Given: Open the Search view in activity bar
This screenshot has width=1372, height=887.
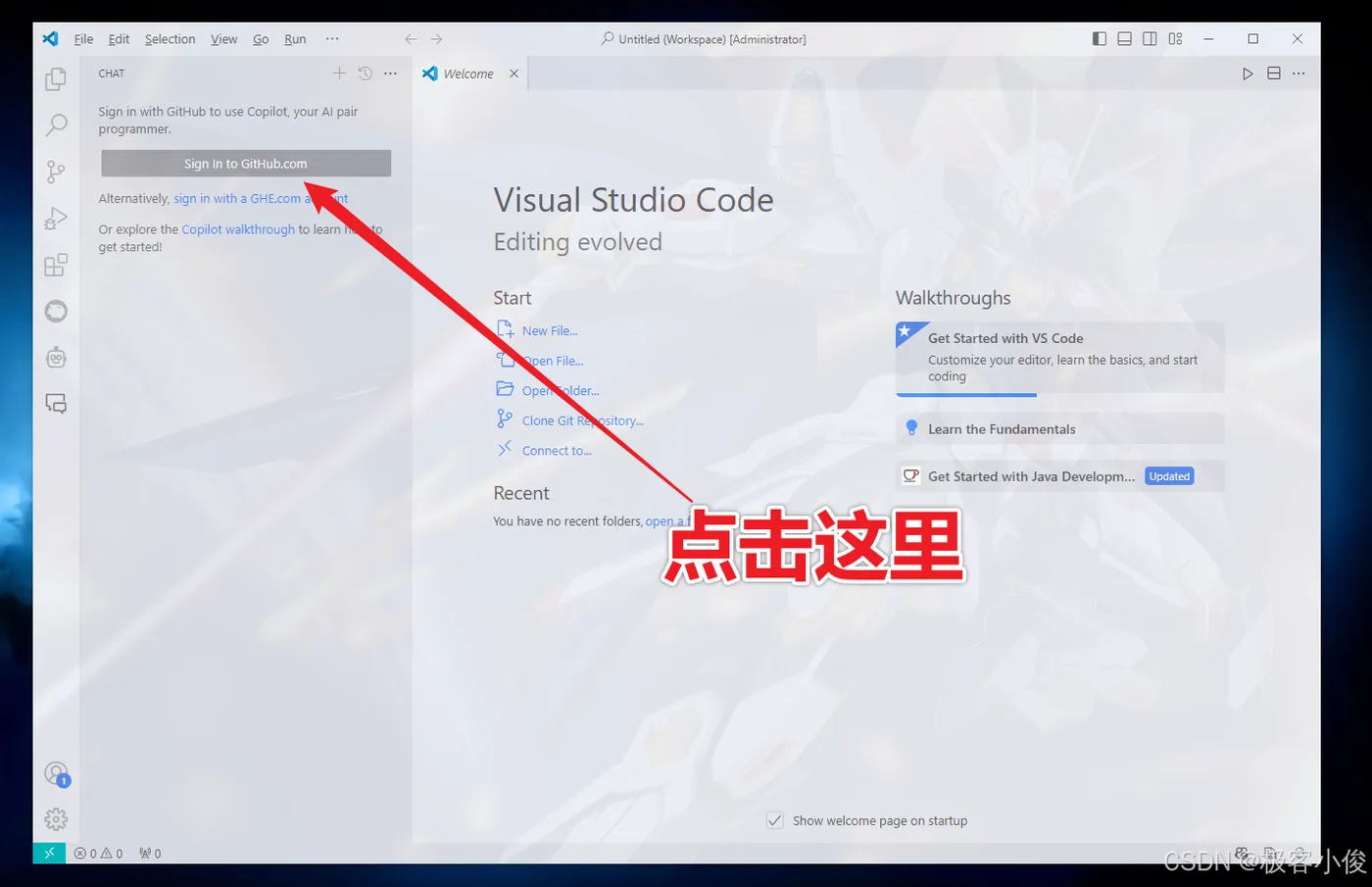Looking at the screenshot, I should pyautogui.click(x=56, y=125).
